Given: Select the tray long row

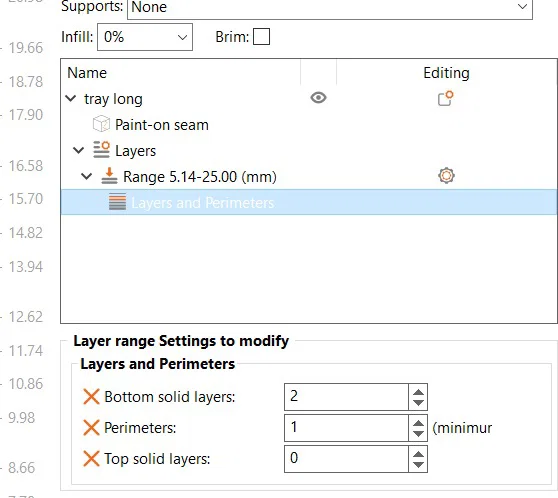Looking at the screenshot, I should point(309,99).
